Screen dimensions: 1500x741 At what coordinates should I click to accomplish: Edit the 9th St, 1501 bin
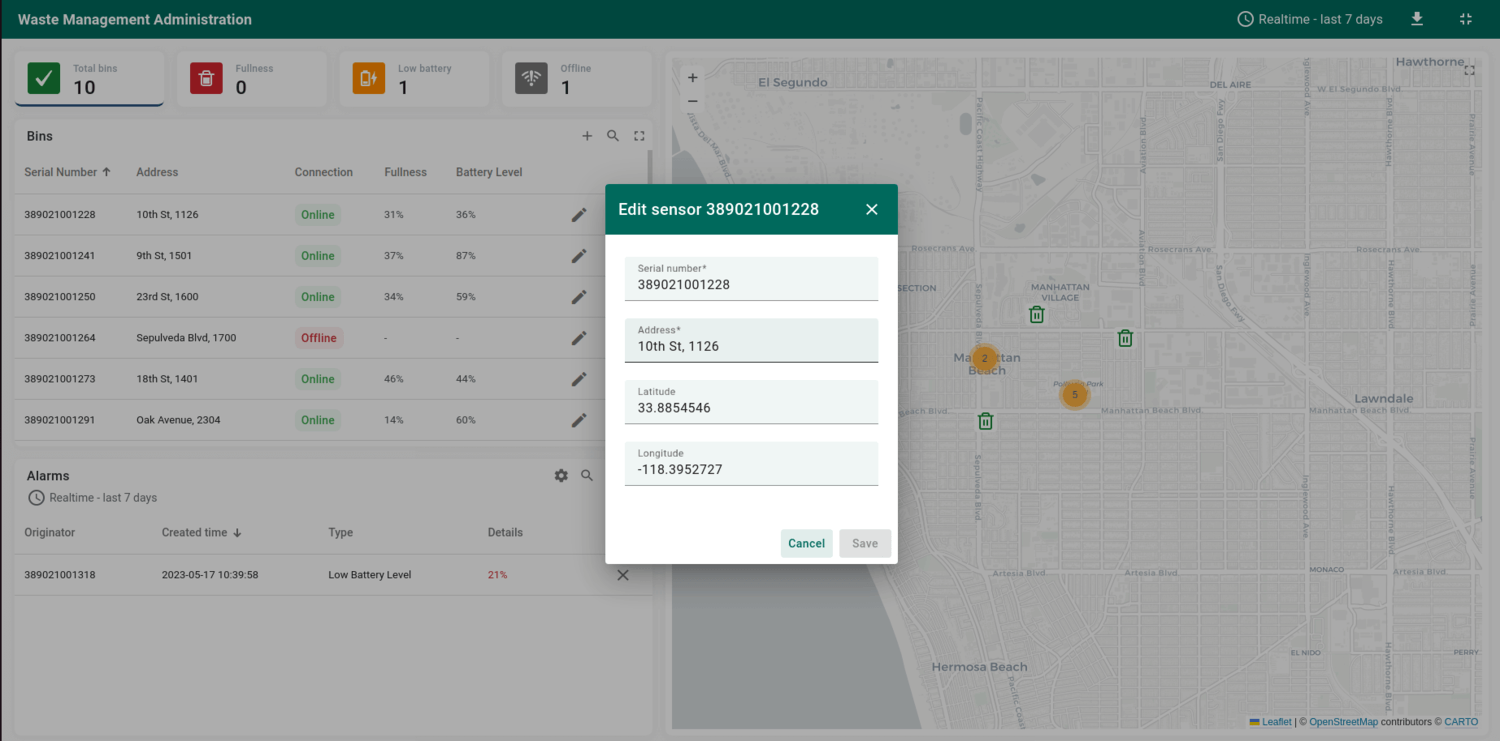[579, 256]
